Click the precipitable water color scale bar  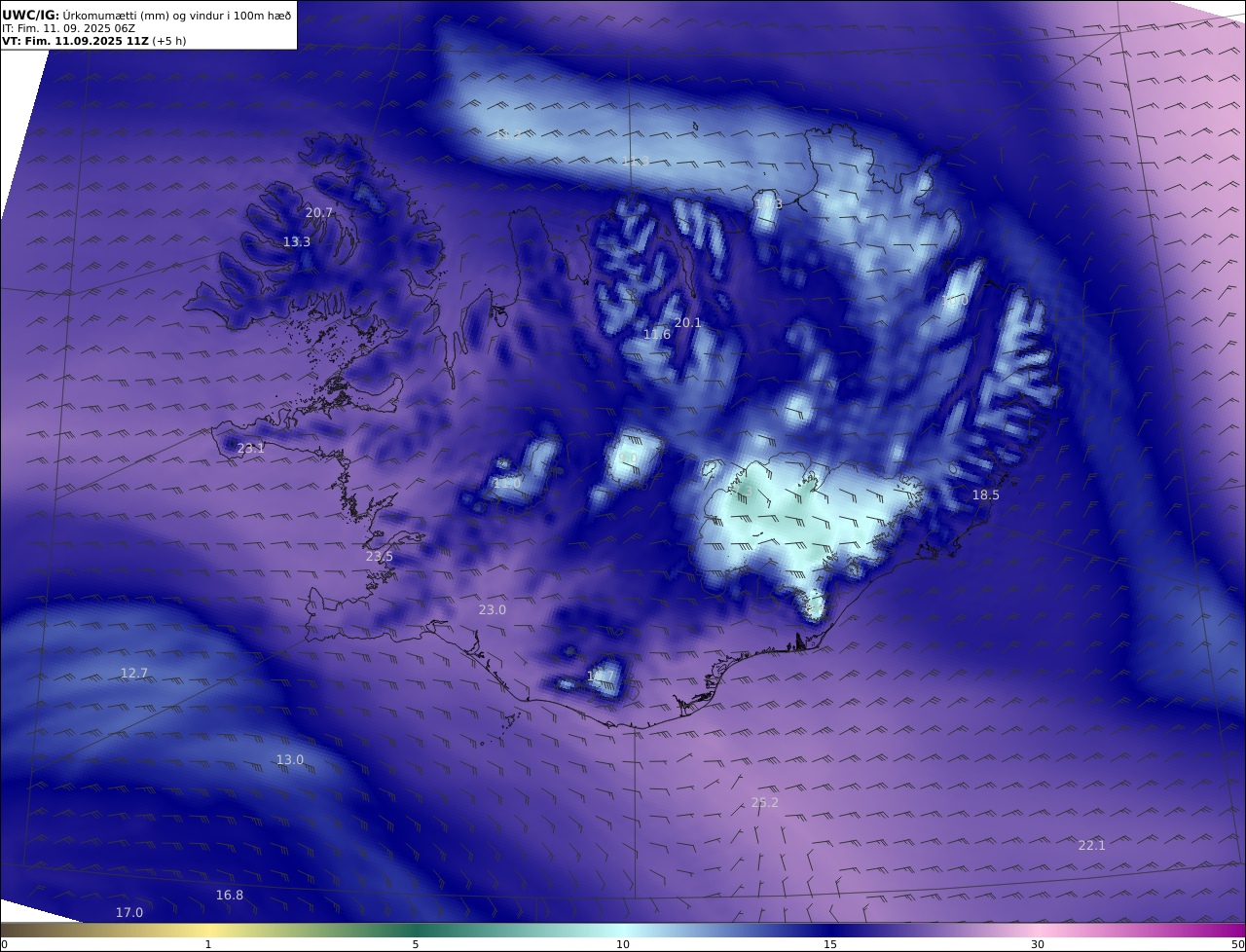click(623, 931)
